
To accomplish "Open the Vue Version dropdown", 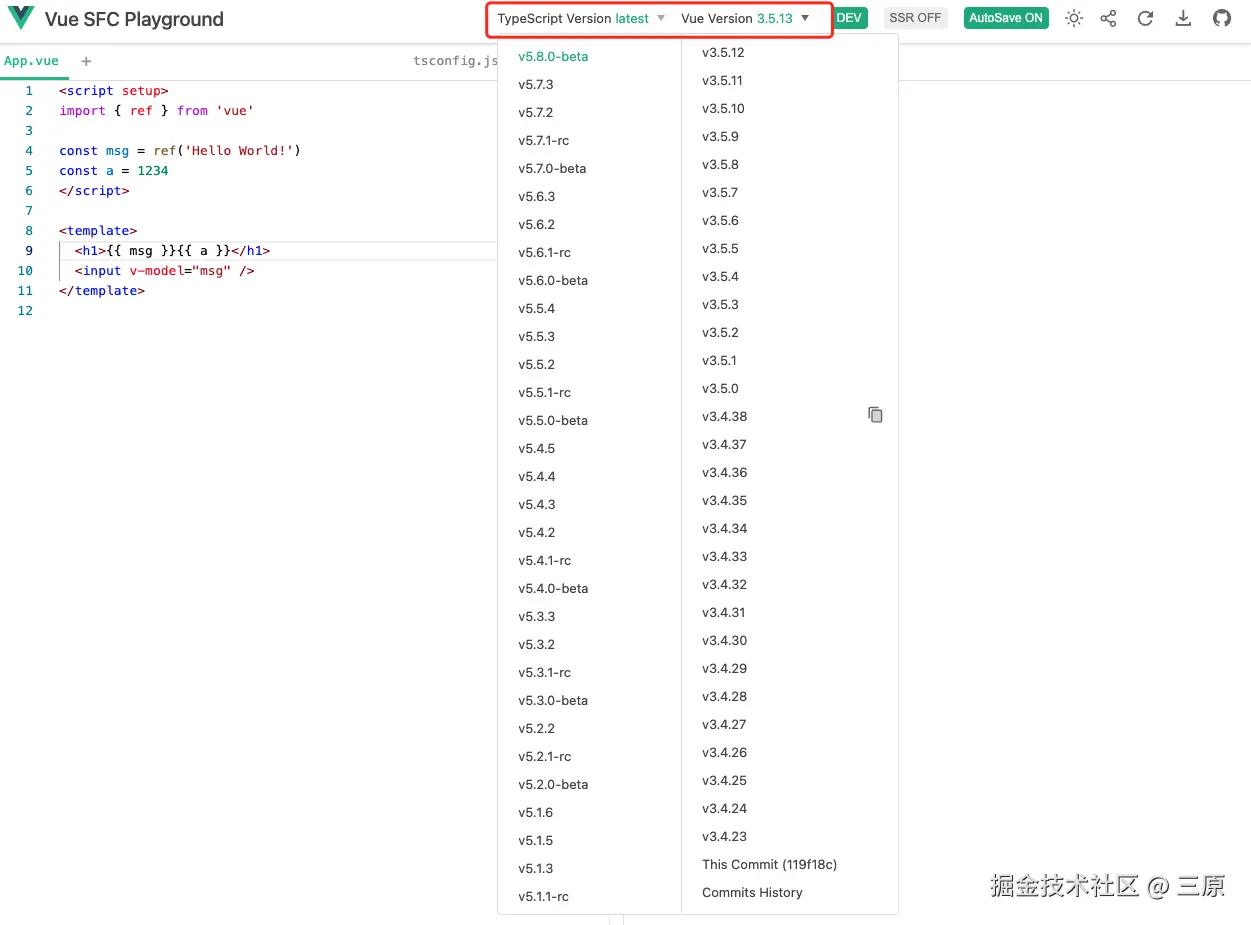I will click(745, 18).
